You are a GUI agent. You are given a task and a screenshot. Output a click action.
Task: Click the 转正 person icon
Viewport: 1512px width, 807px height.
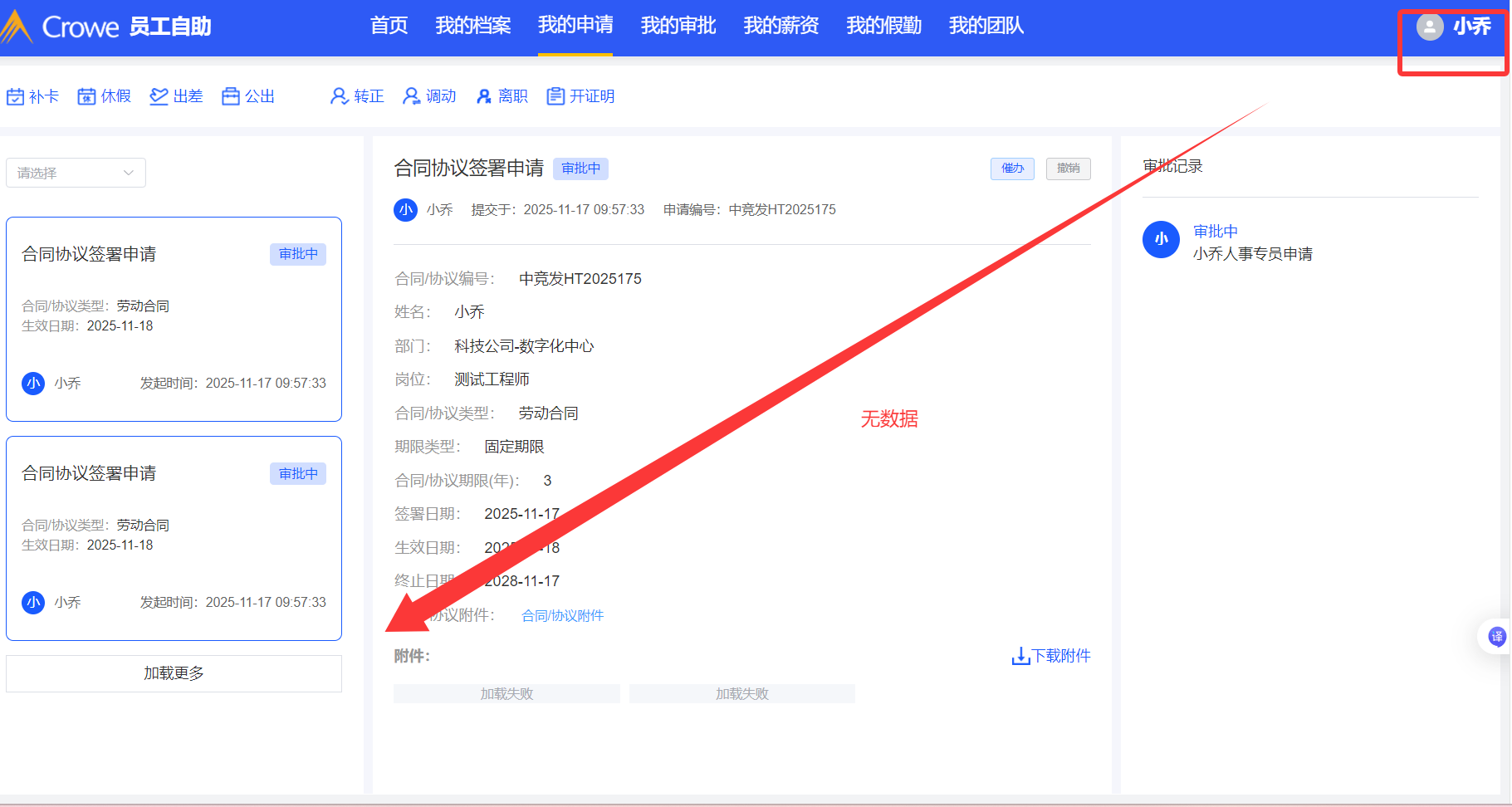point(339,97)
